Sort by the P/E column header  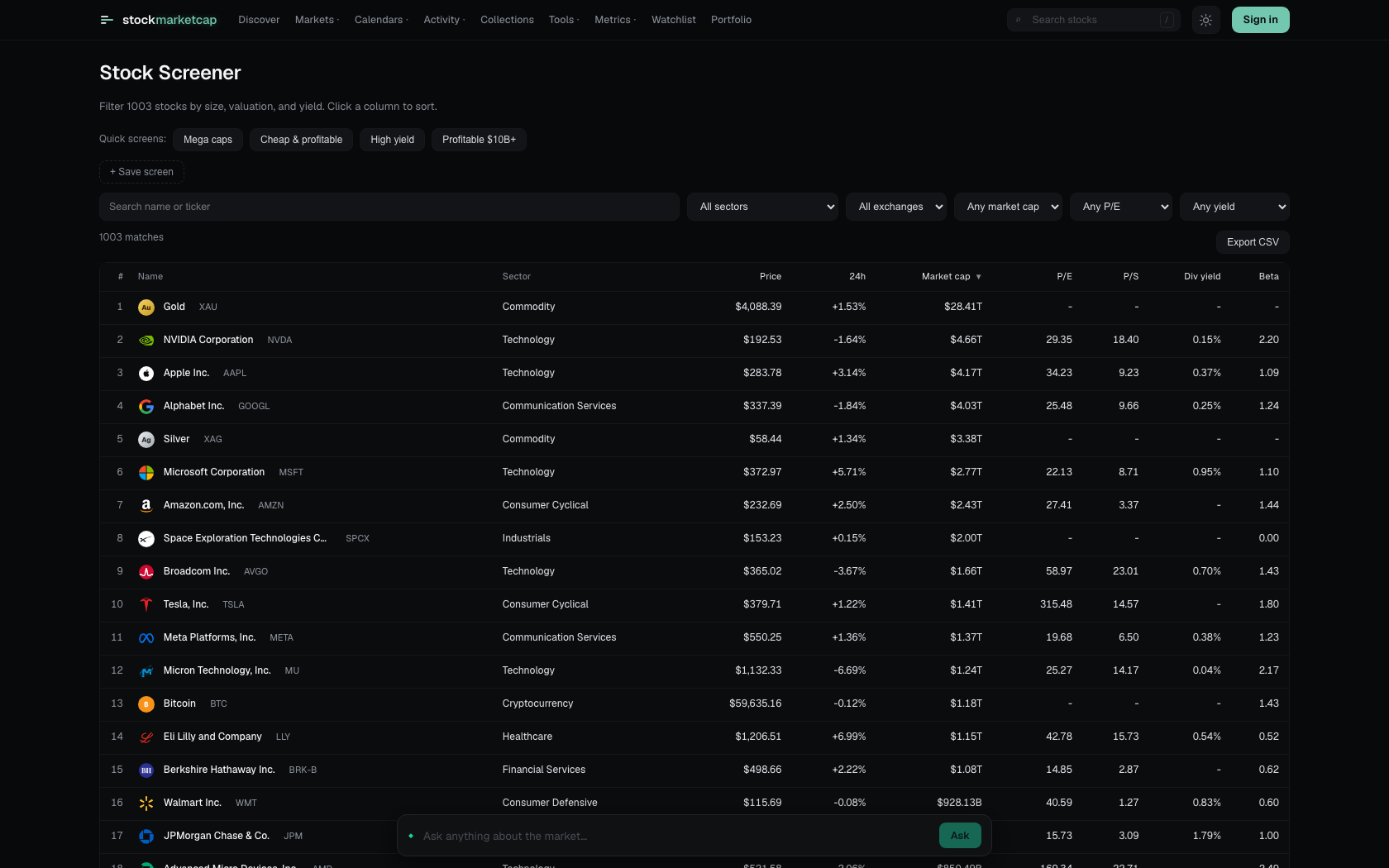pos(1064,277)
